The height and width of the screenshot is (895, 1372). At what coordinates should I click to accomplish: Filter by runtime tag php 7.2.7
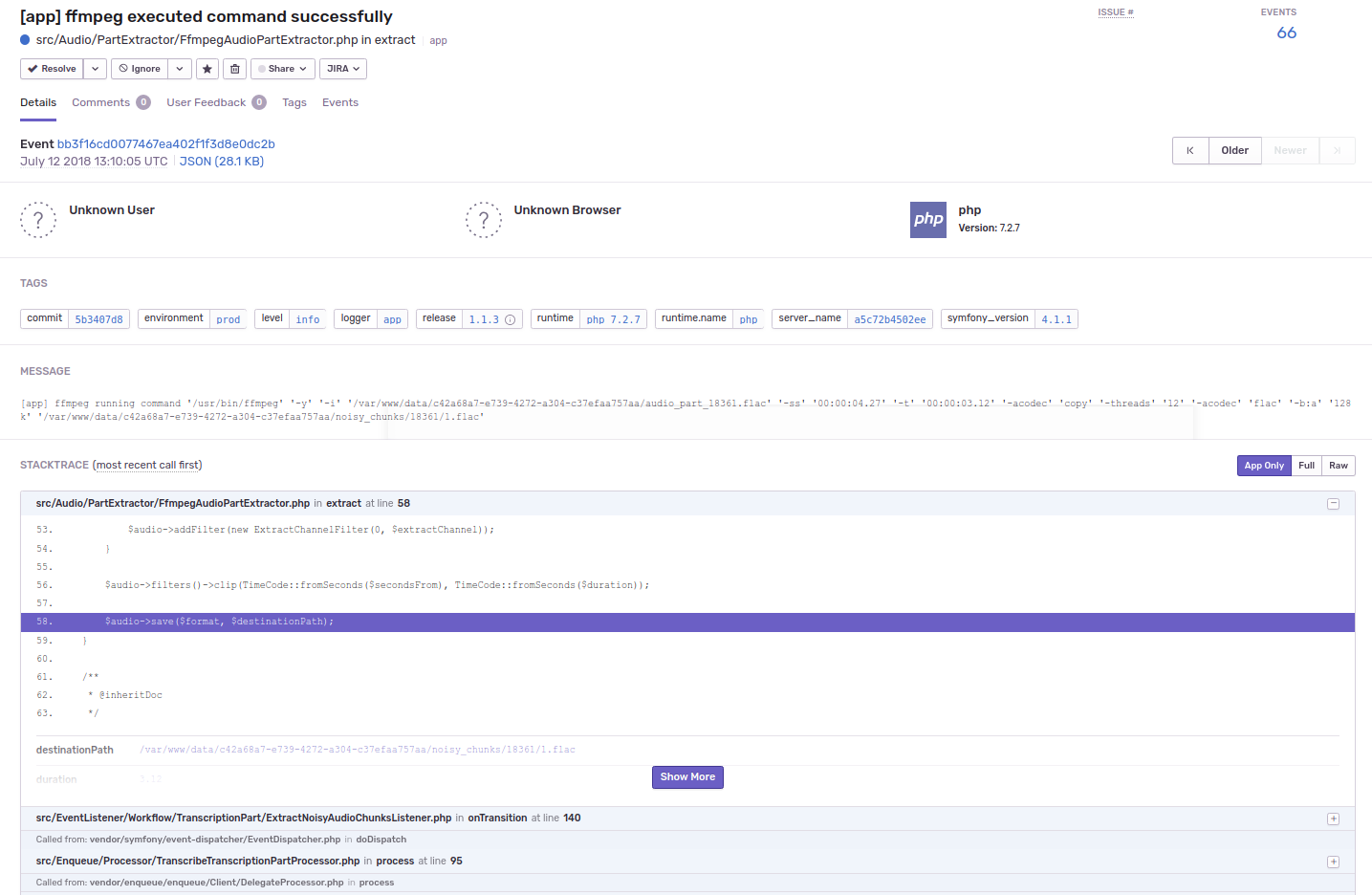(x=614, y=319)
